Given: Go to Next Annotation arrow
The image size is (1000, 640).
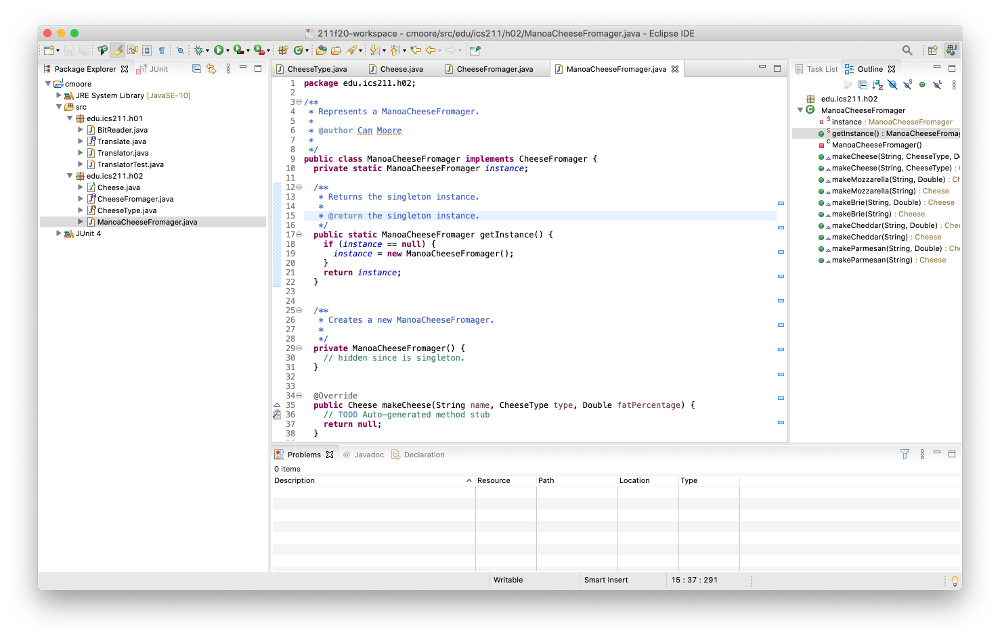Looking at the screenshot, I should coord(374,50).
